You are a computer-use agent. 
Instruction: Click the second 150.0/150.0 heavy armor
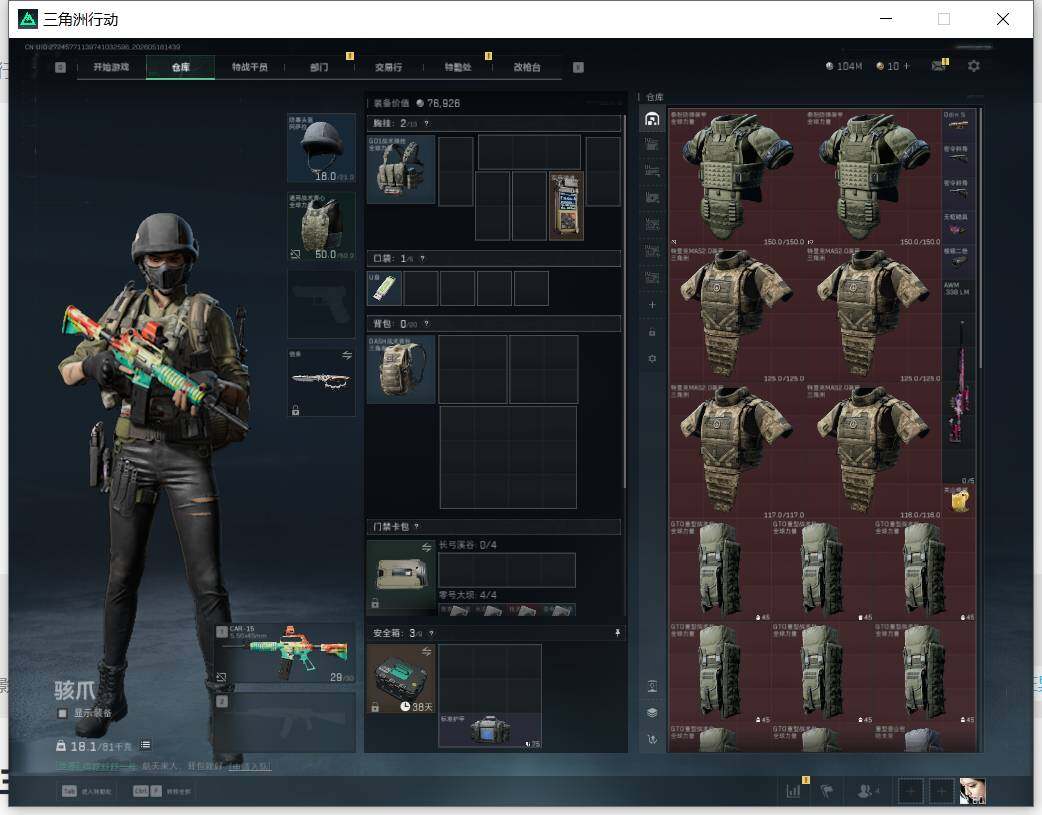click(873, 177)
